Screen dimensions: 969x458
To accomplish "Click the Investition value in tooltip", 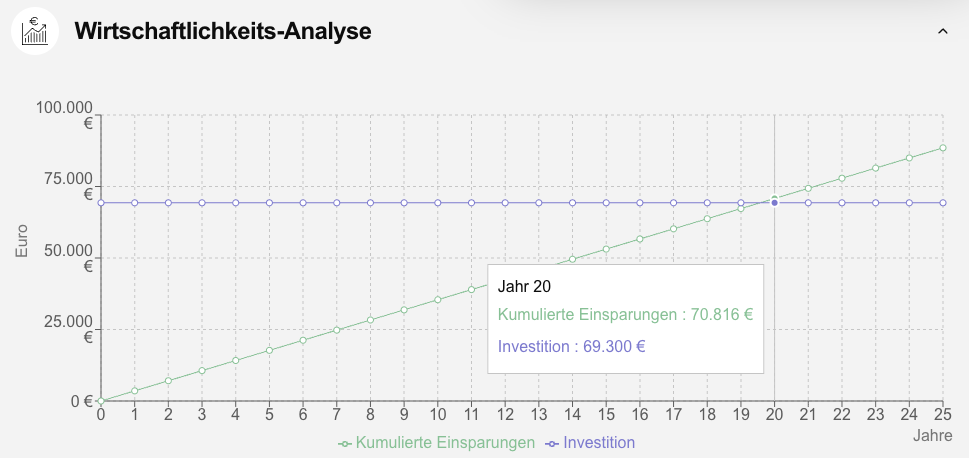I will click(x=572, y=346).
